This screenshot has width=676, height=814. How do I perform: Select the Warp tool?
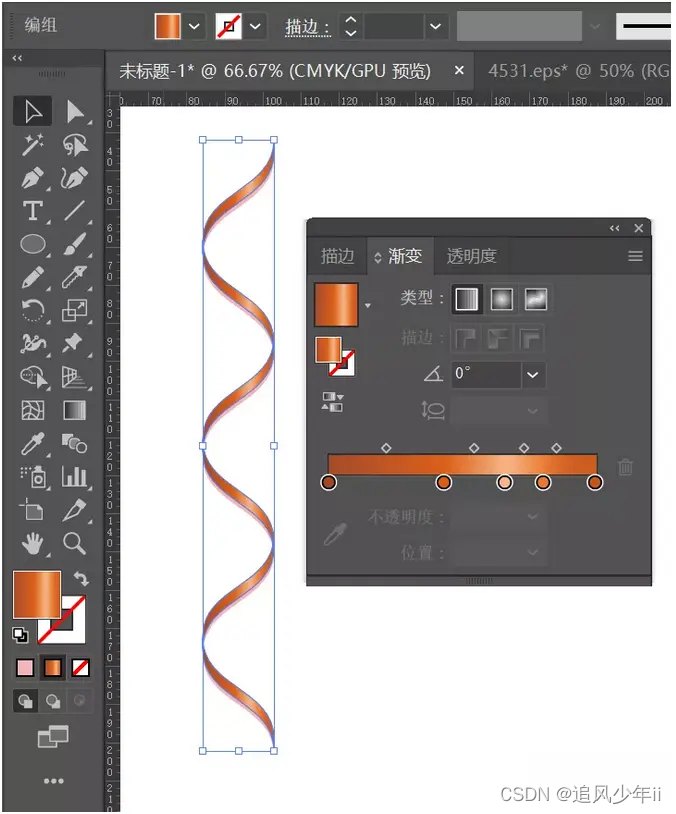(x=33, y=344)
